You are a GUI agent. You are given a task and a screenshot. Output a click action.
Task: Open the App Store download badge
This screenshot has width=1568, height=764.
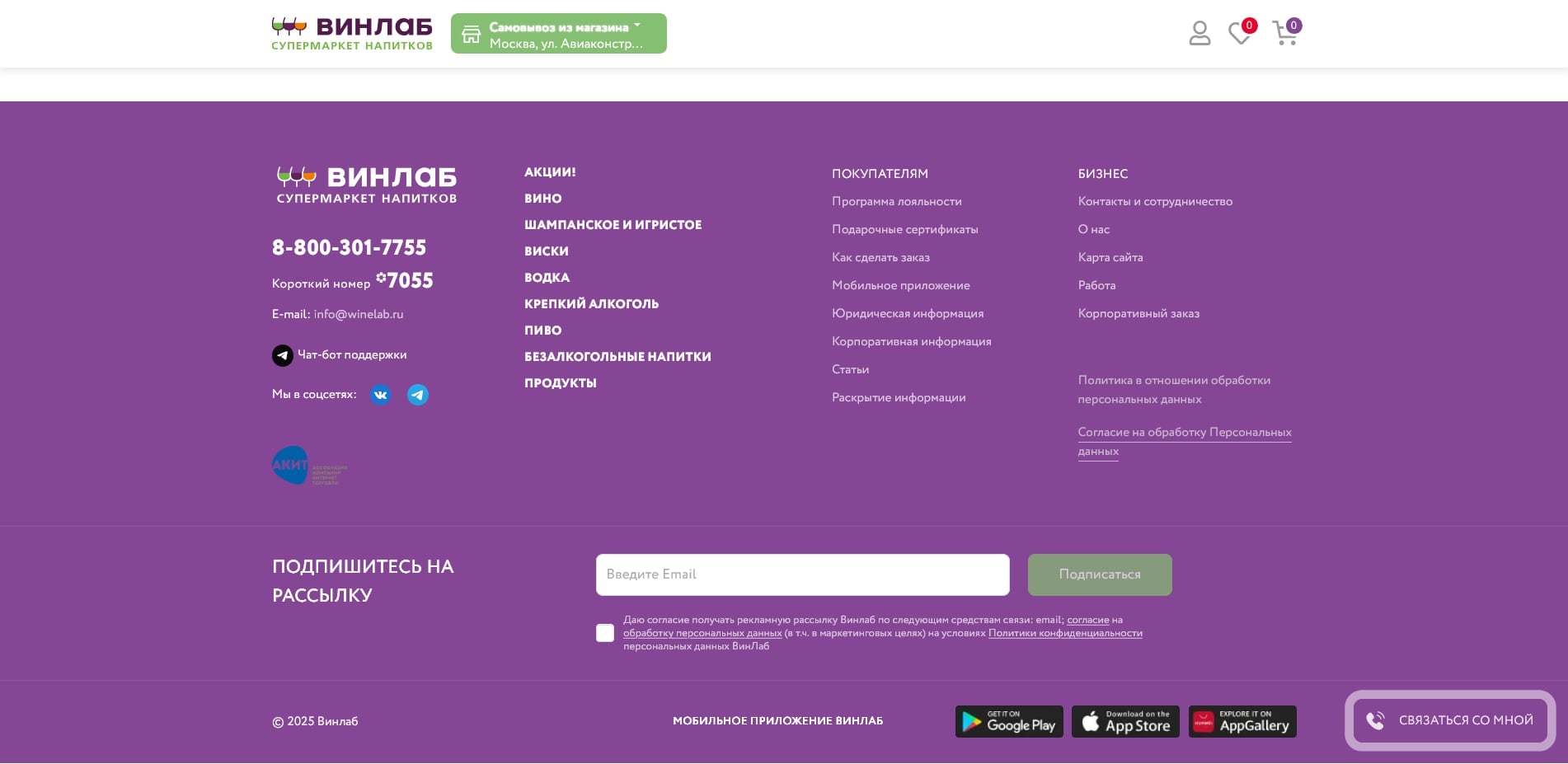(x=1125, y=721)
